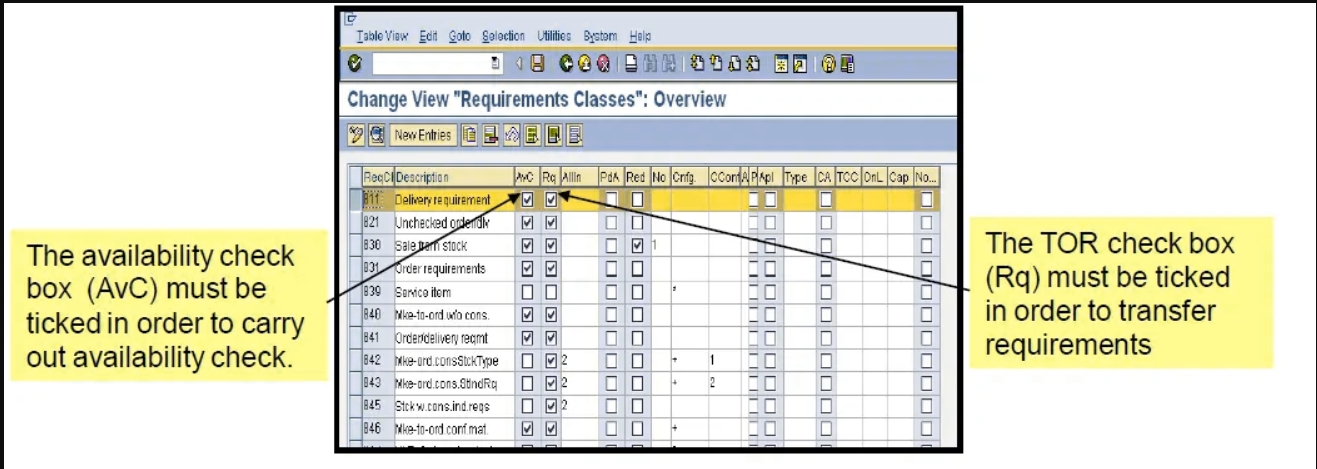Image resolution: width=1317 pixels, height=469 pixels.
Task: Open the Goto menu
Action: (x=460, y=37)
